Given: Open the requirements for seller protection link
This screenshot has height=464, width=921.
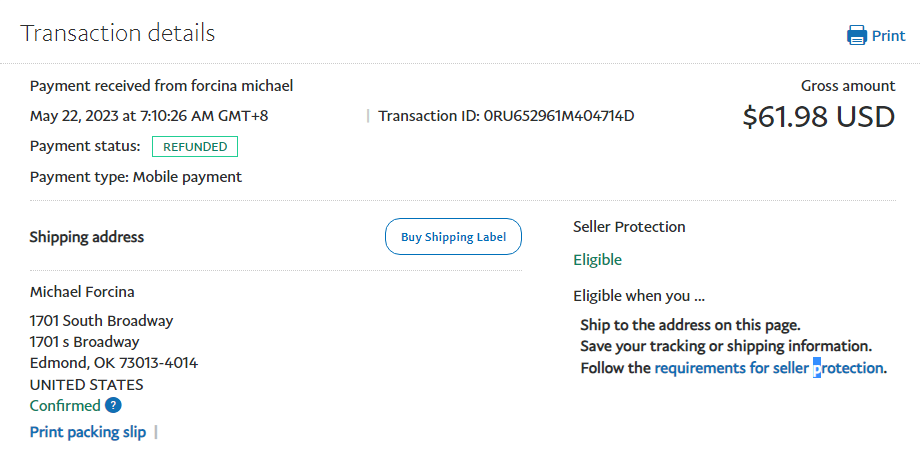Looking at the screenshot, I should click(768, 368).
